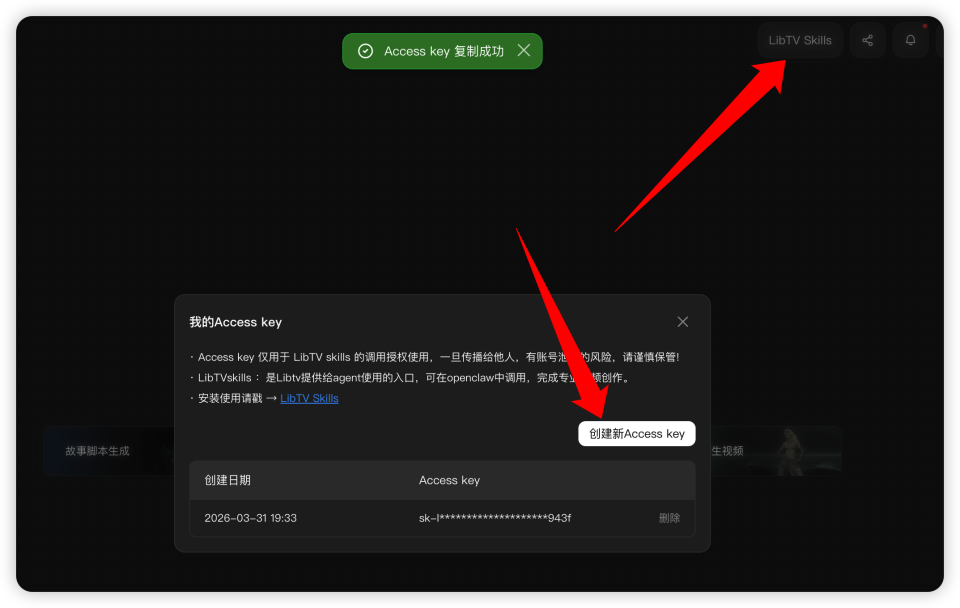Screen dimensions: 960x608
Task: Click the Access key column header
Action: [448, 480]
